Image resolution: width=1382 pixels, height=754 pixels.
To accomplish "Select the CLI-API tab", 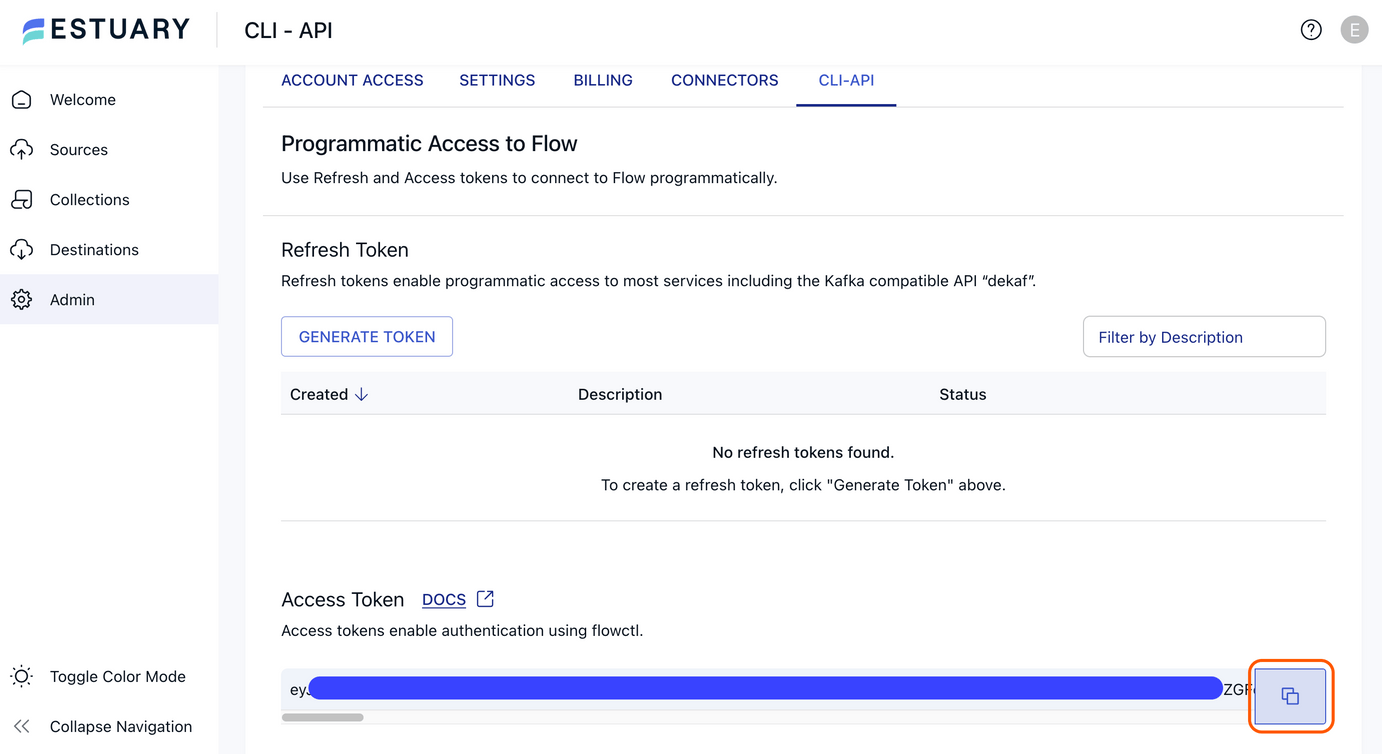I will coord(846,81).
